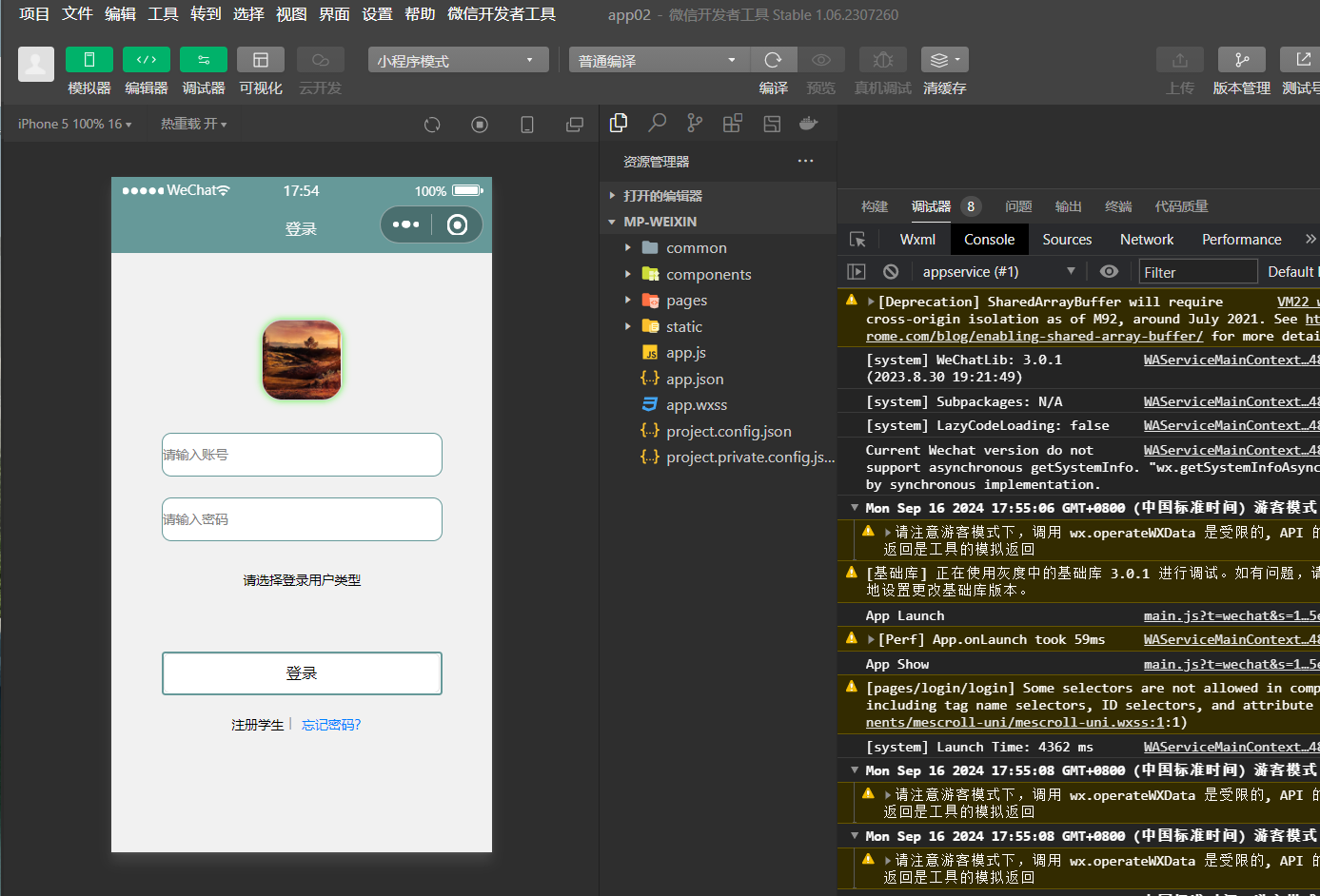Click the account input field
Image resolution: width=1320 pixels, height=896 pixels.
pos(302,455)
